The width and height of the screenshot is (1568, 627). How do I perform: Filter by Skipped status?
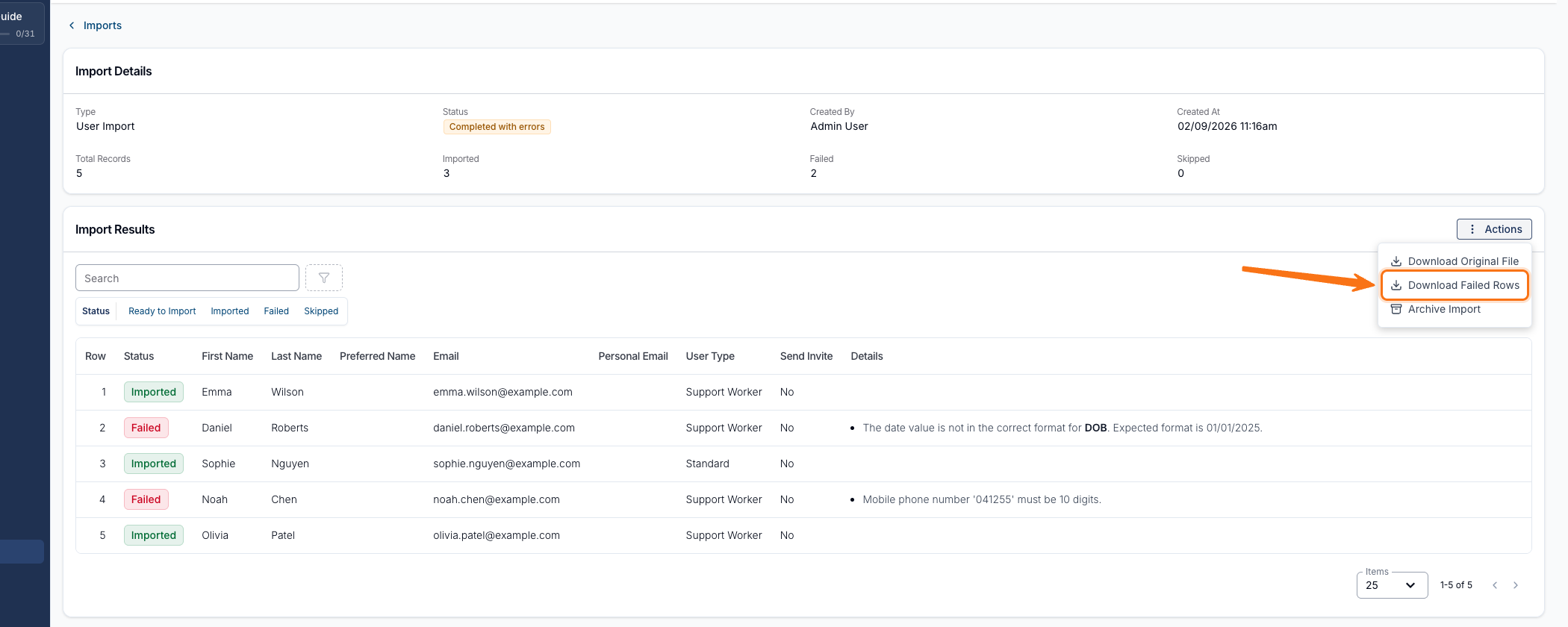[x=321, y=311]
